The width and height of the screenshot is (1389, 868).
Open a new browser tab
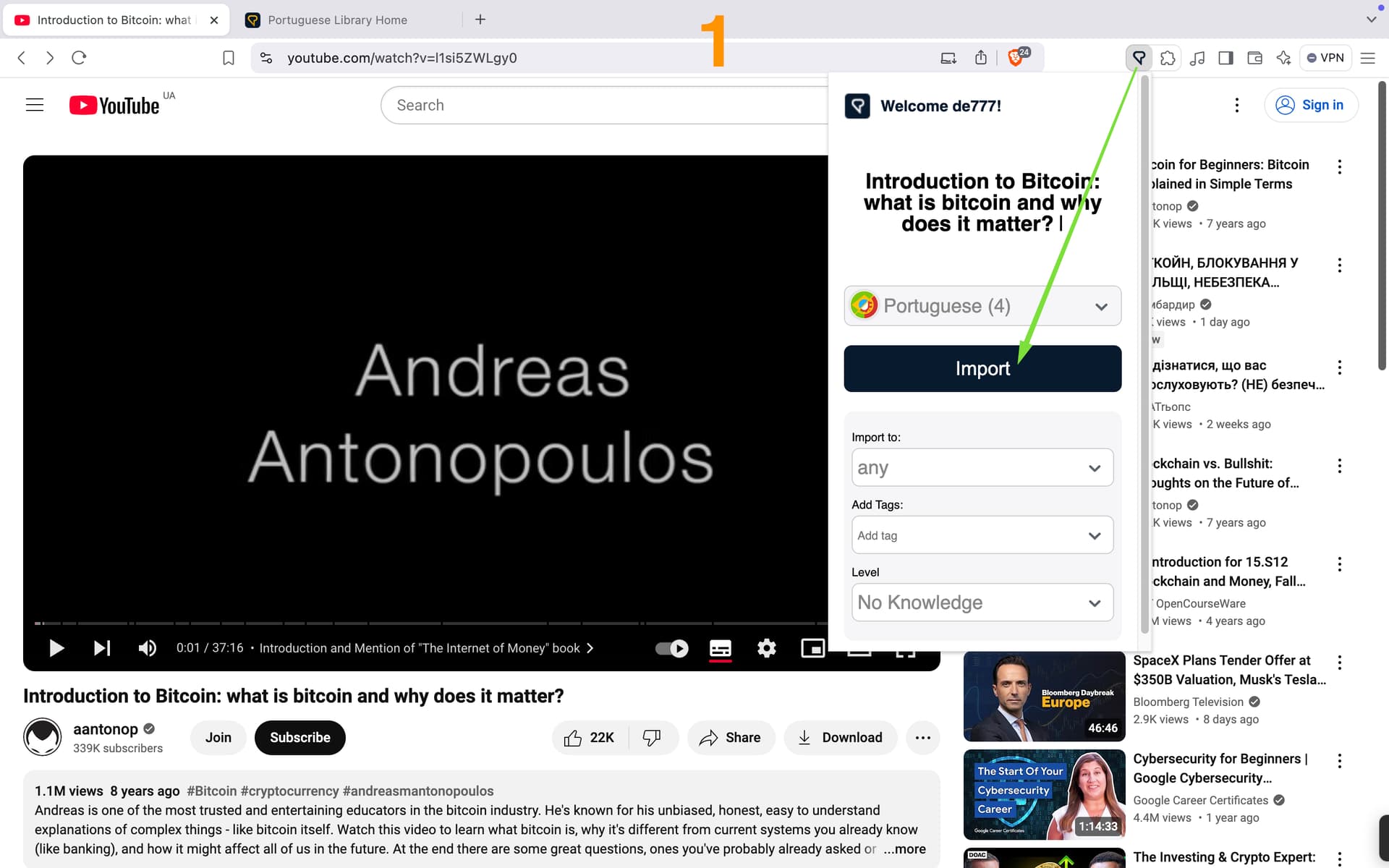tap(480, 20)
